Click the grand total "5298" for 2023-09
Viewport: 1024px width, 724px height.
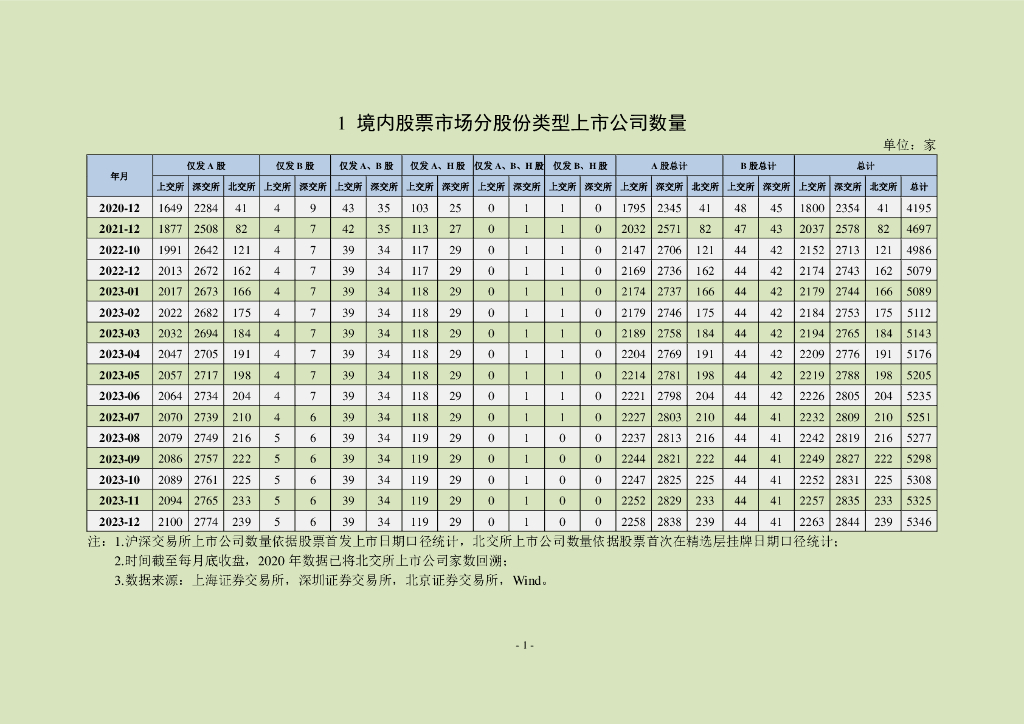tap(919, 459)
